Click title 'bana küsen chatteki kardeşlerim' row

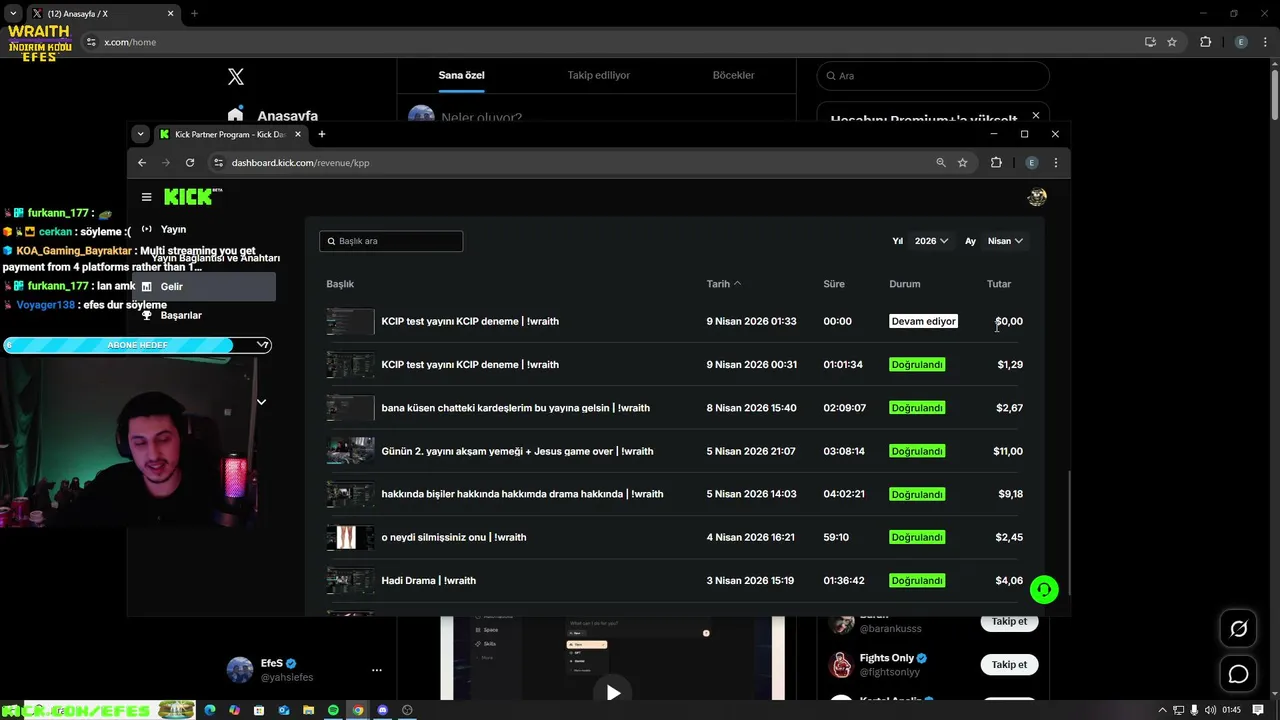tap(515, 408)
